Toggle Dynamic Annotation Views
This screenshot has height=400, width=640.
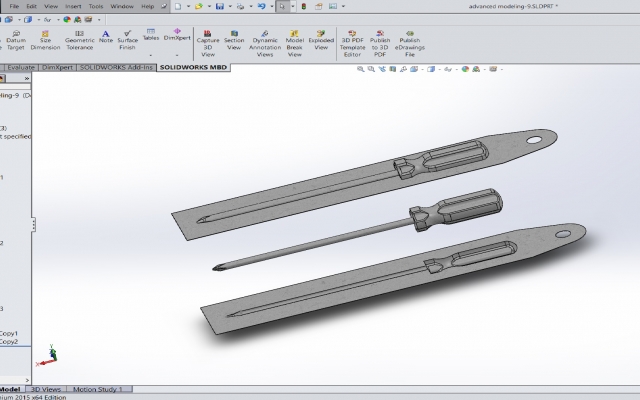265,43
